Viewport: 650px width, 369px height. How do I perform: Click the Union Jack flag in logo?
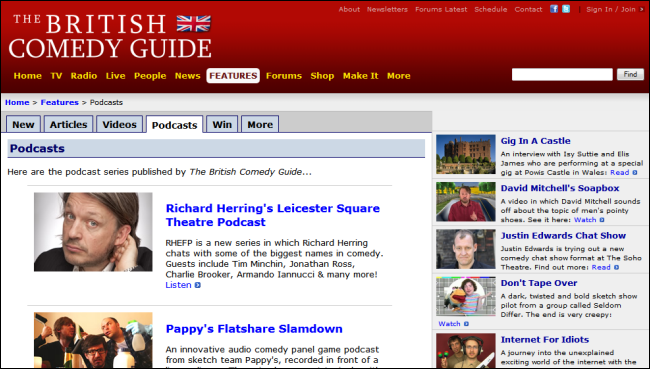pyautogui.click(x=194, y=24)
